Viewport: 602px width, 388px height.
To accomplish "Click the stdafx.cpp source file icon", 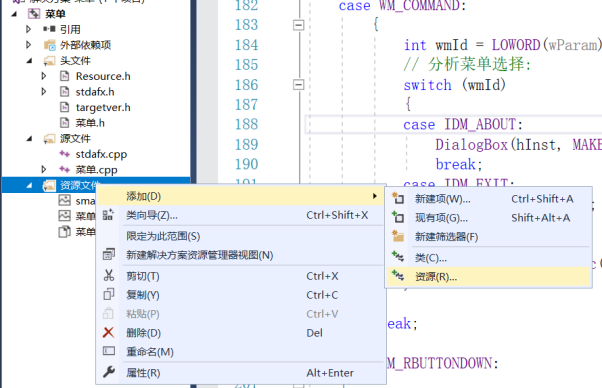I will (64, 154).
